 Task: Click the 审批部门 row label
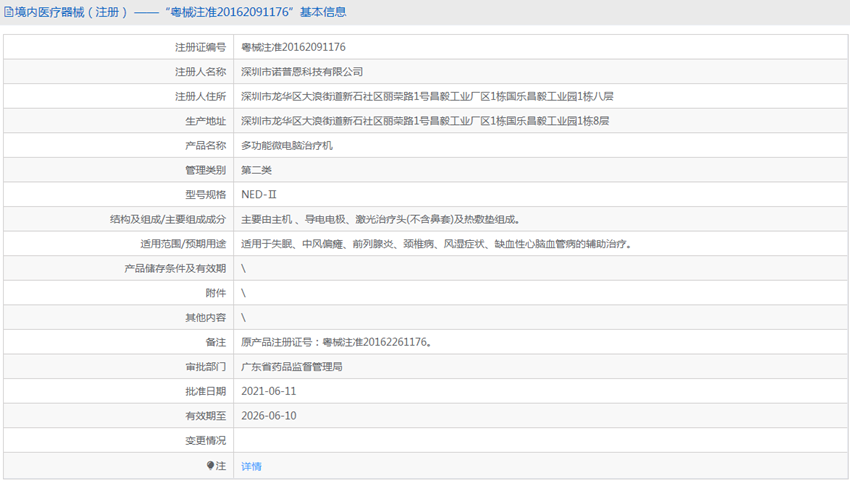[205, 367]
